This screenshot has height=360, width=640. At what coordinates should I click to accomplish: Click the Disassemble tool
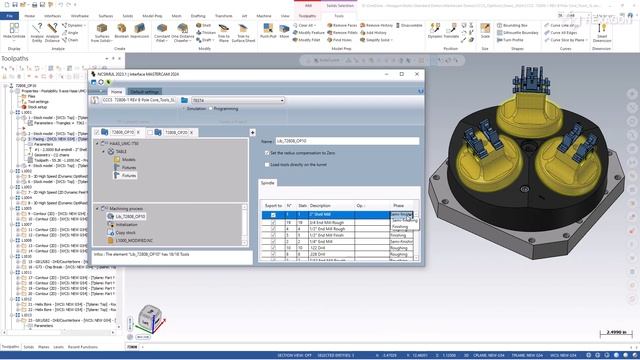point(409,25)
